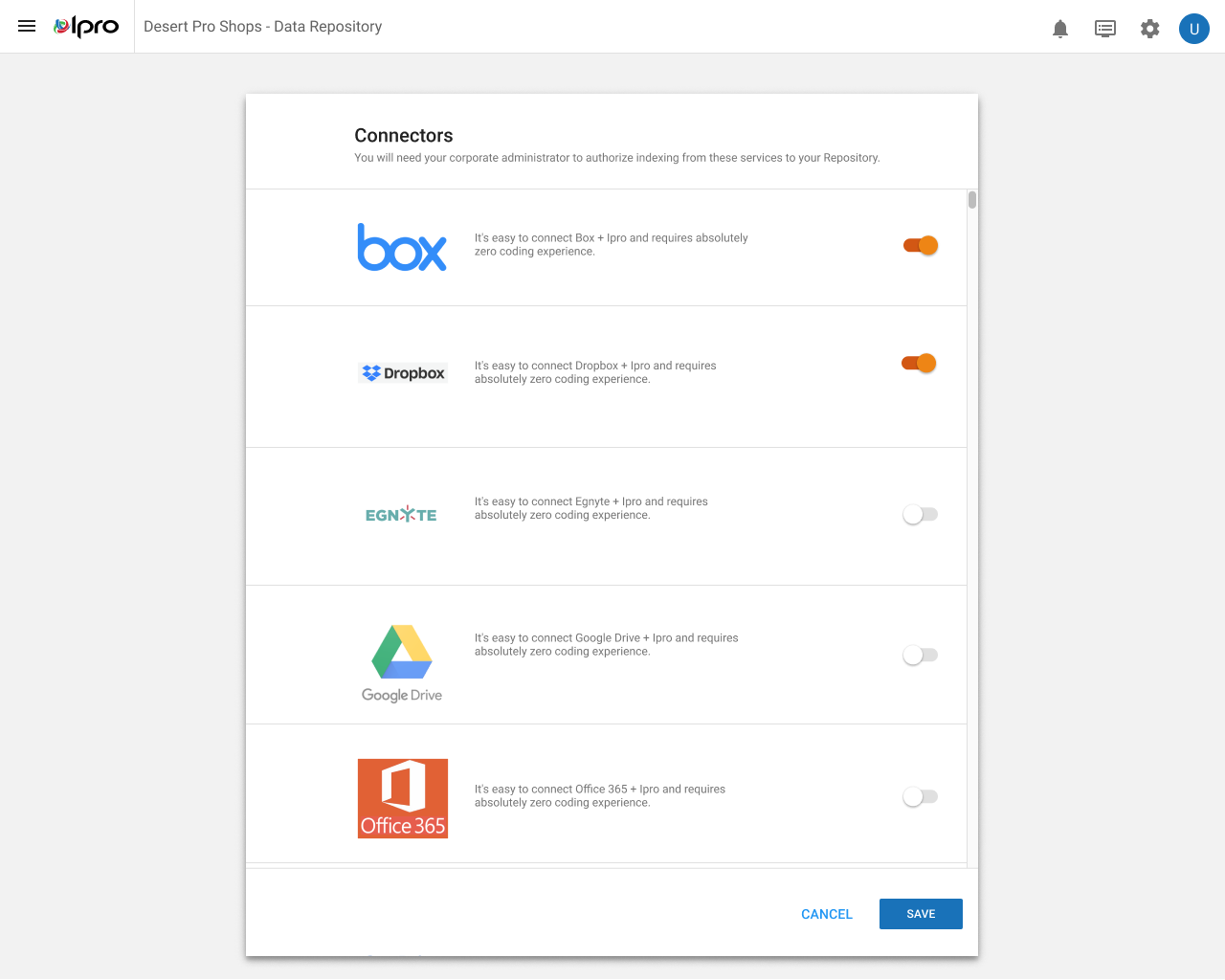Click the Egnyte connector logo
Viewport: 1225px width, 980px height.
(401, 515)
